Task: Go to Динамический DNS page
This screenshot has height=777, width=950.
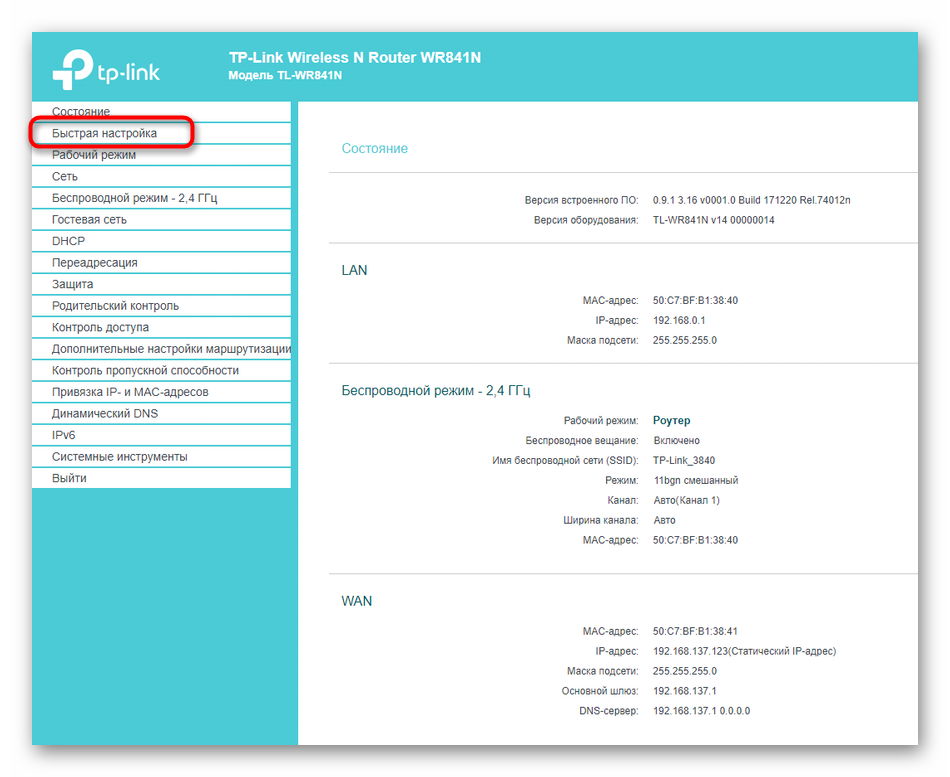Action: [105, 413]
